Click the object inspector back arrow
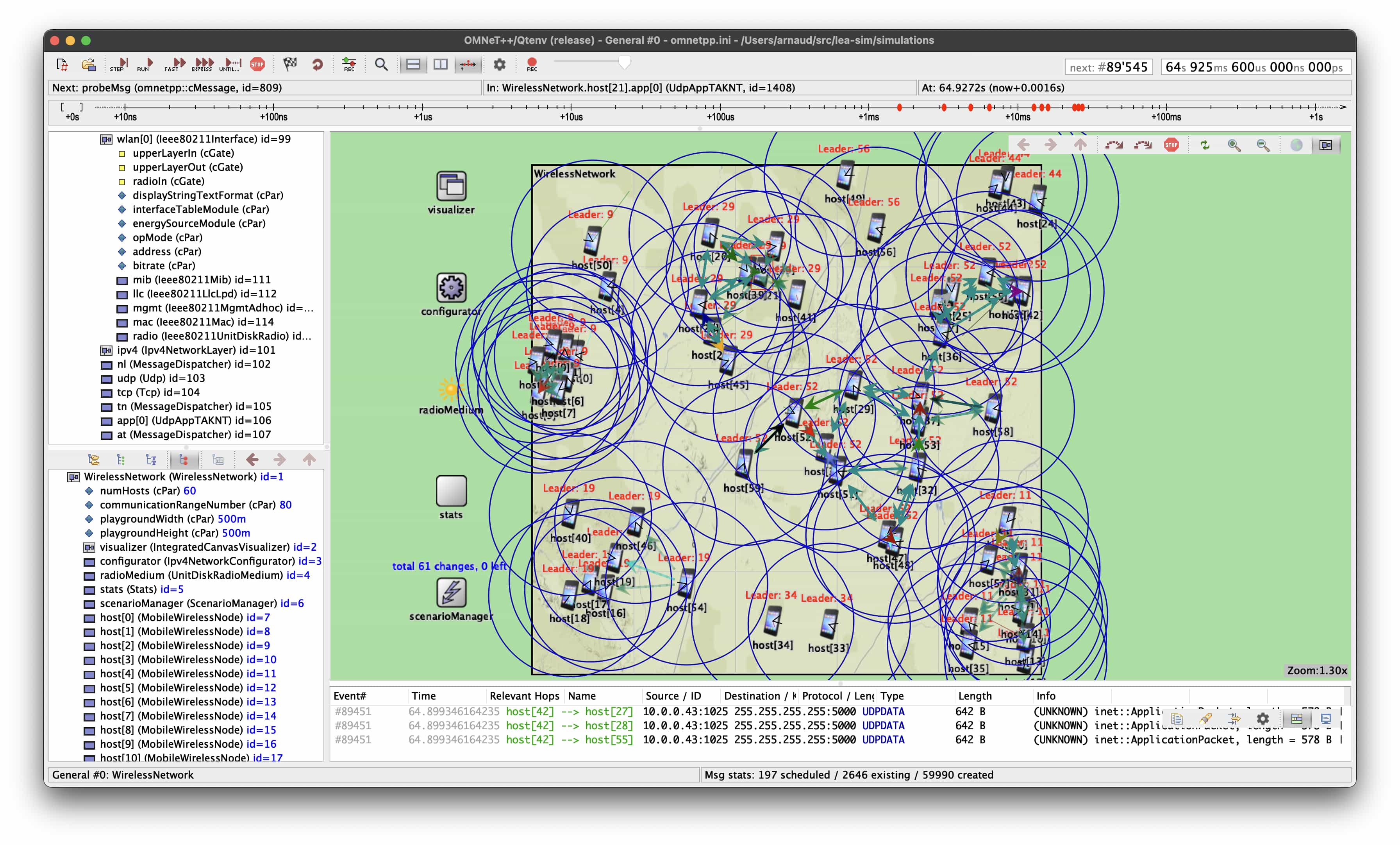This screenshot has width=1400, height=845. 252,460
